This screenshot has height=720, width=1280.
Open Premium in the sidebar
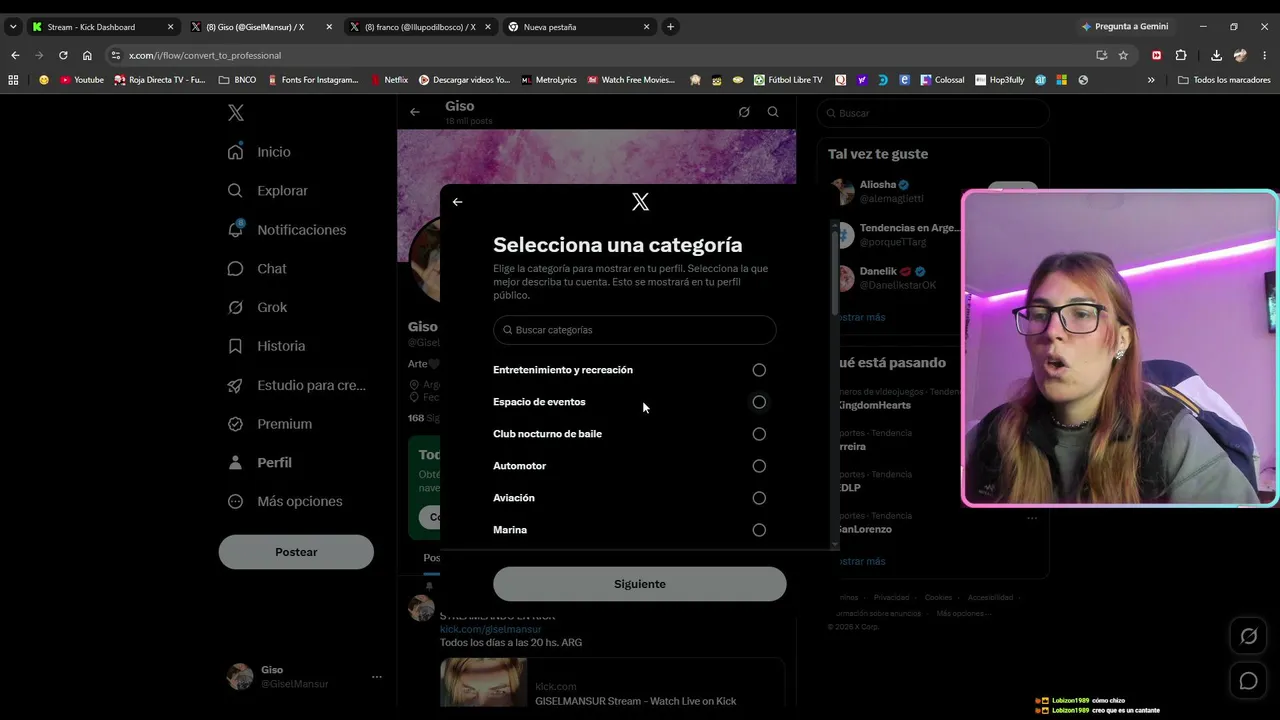tap(270, 424)
